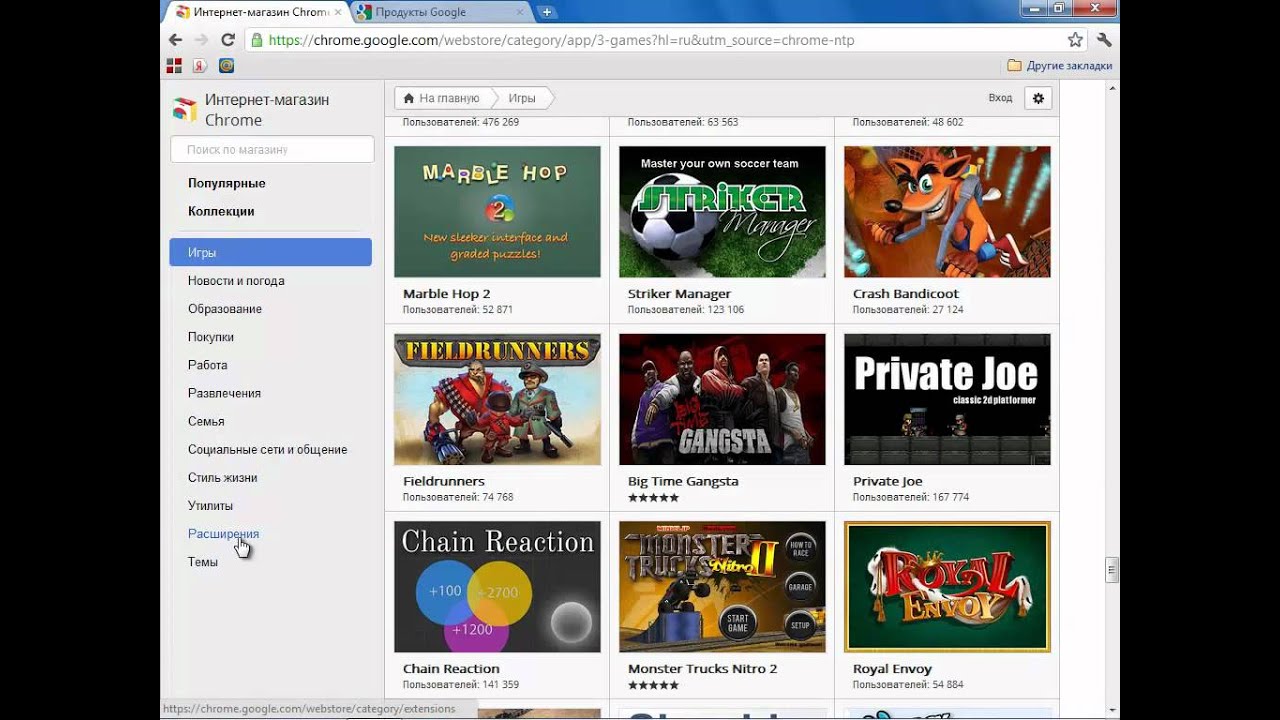This screenshot has width=1280, height=720.
Task: Open the Работа category
Action: click(x=208, y=365)
